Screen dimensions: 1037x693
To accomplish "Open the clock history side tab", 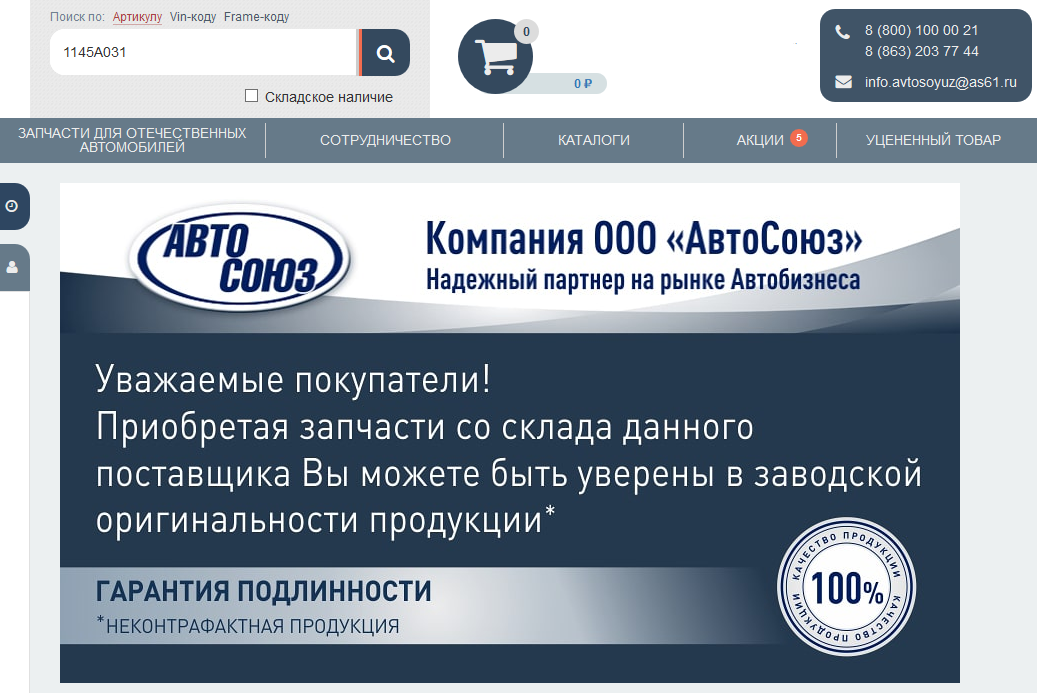I will (13, 206).
